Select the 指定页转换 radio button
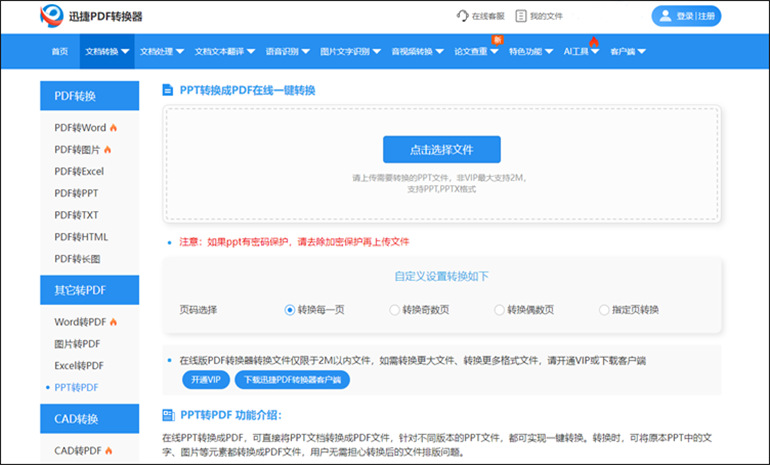 coord(604,310)
